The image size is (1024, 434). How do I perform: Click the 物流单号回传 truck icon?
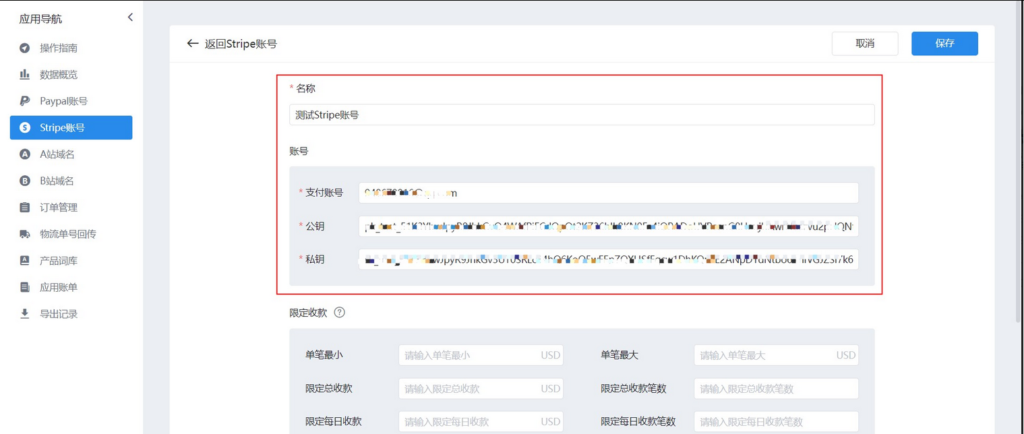click(24, 234)
